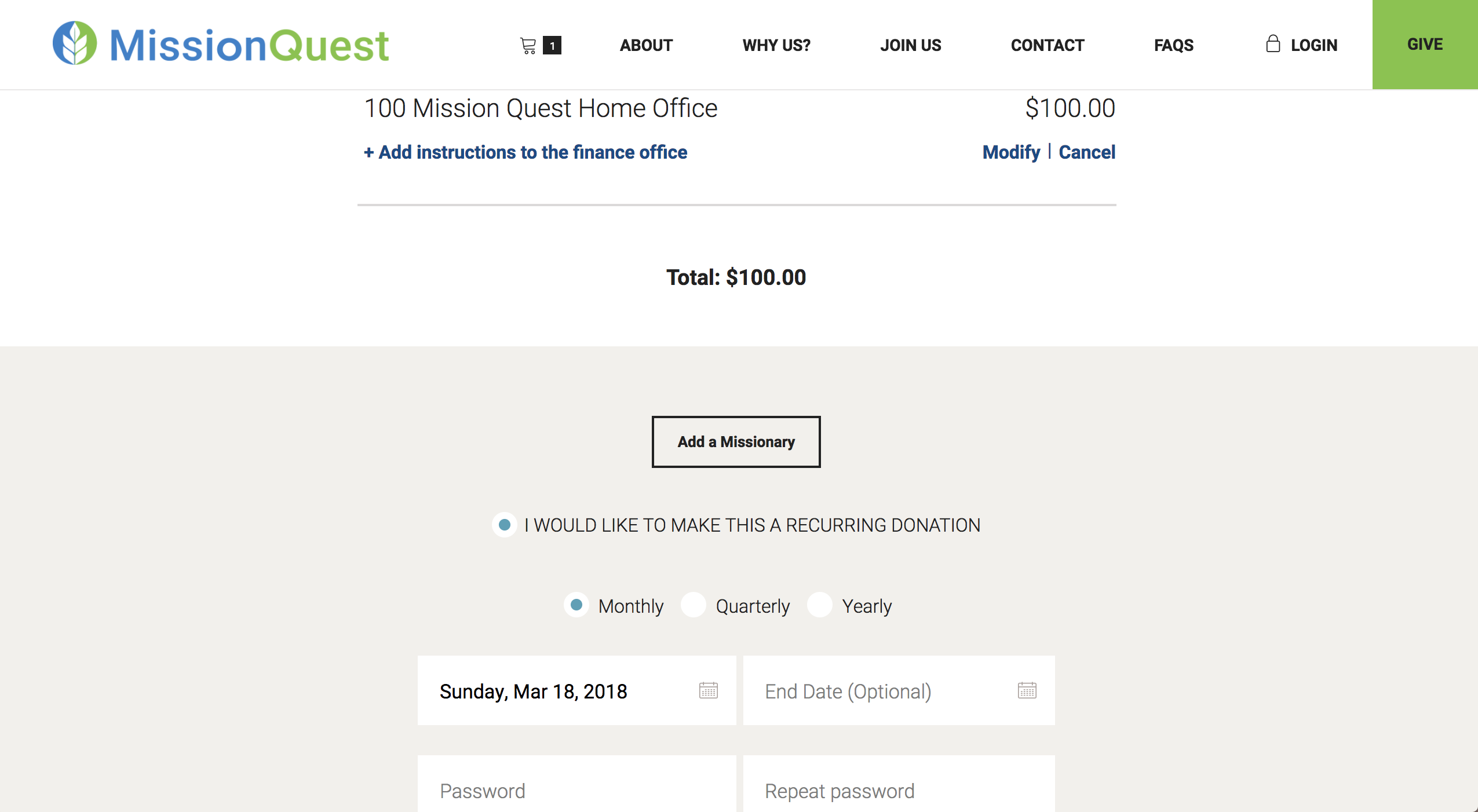Image resolution: width=1478 pixels, height=812 pixels.
Task: Expand Add instructions to the finance office
Action: 525,152
